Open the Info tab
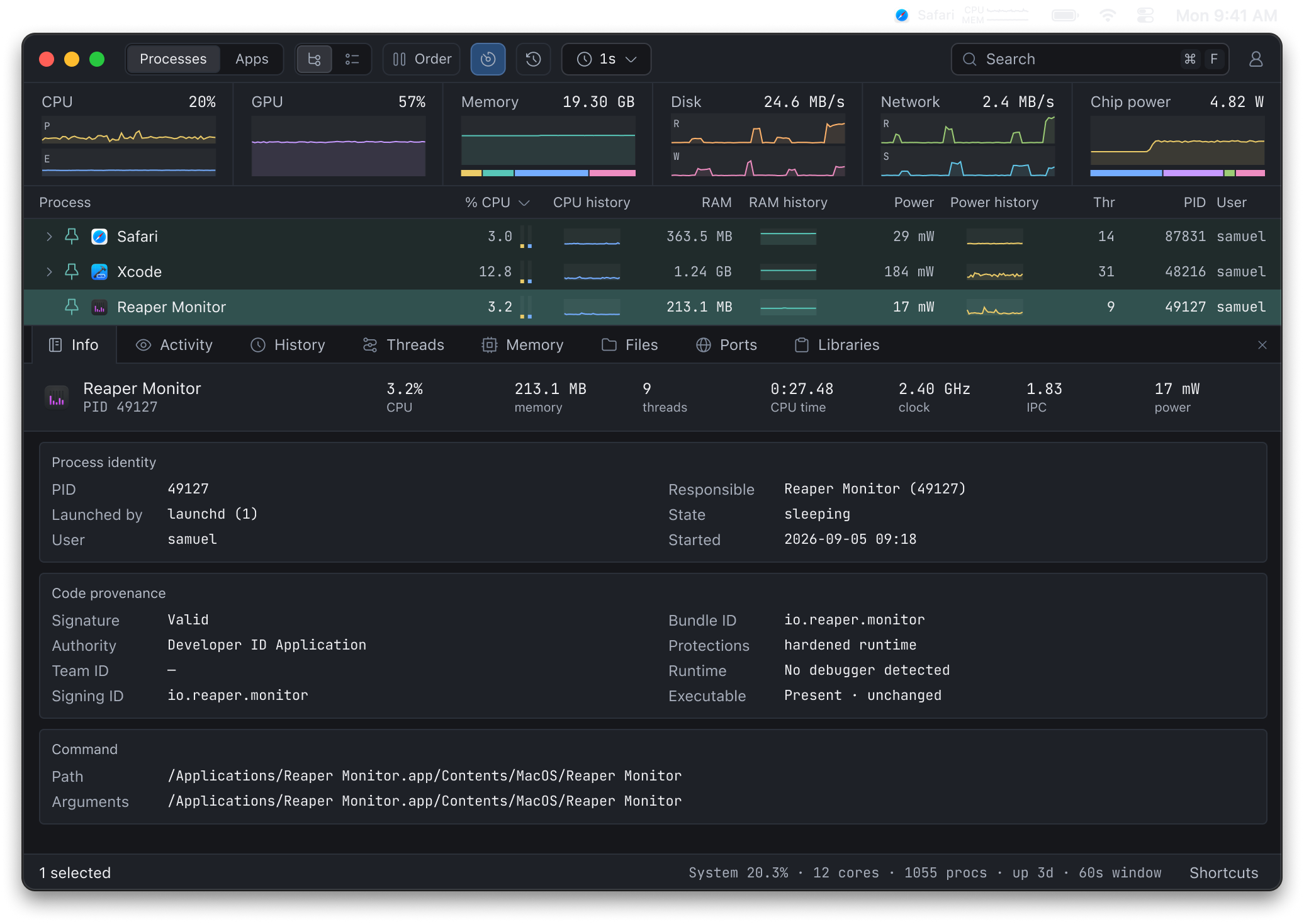Image resolution: width=1304 pixels, height=924 pixels. click(x=74, y=345)
